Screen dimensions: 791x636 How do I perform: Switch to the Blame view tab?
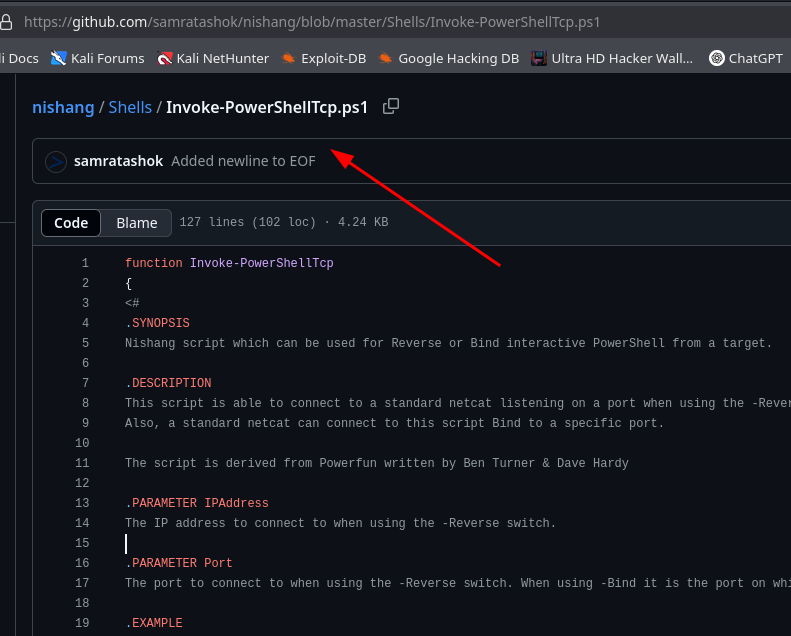(136, 223)
